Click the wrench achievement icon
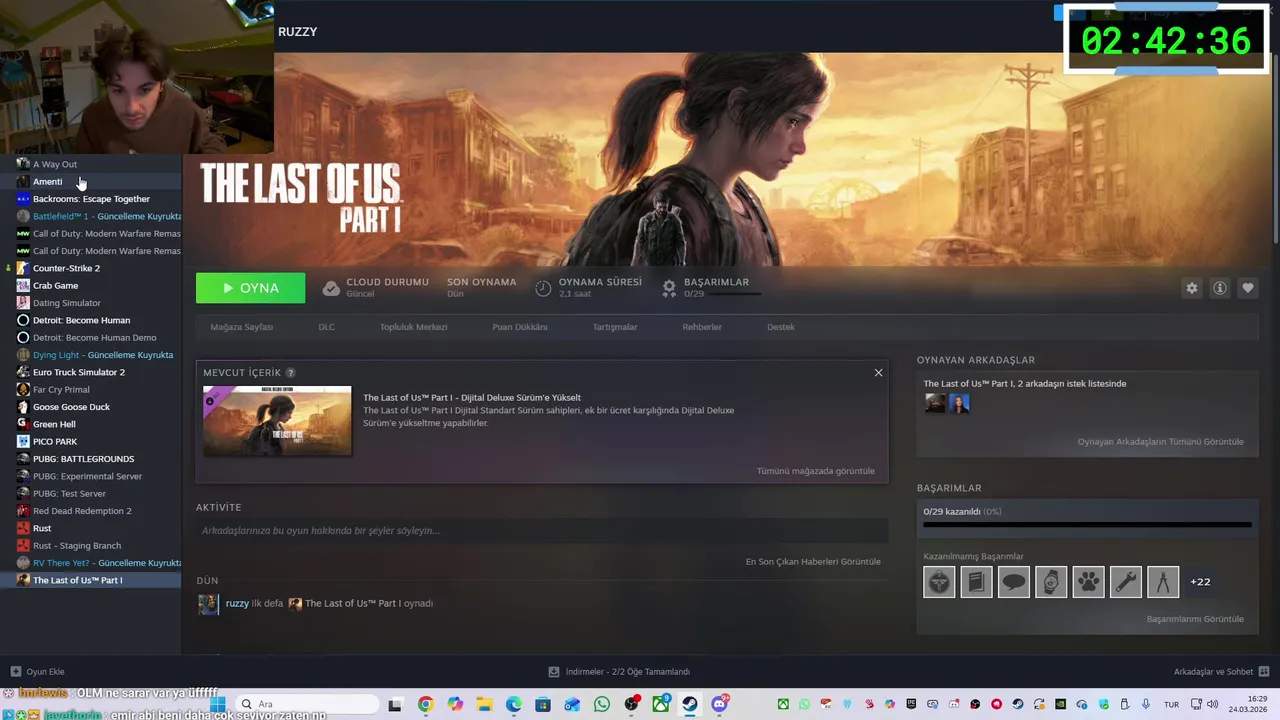Screen dimensions: 1280x720 [x=1126, y=581]
